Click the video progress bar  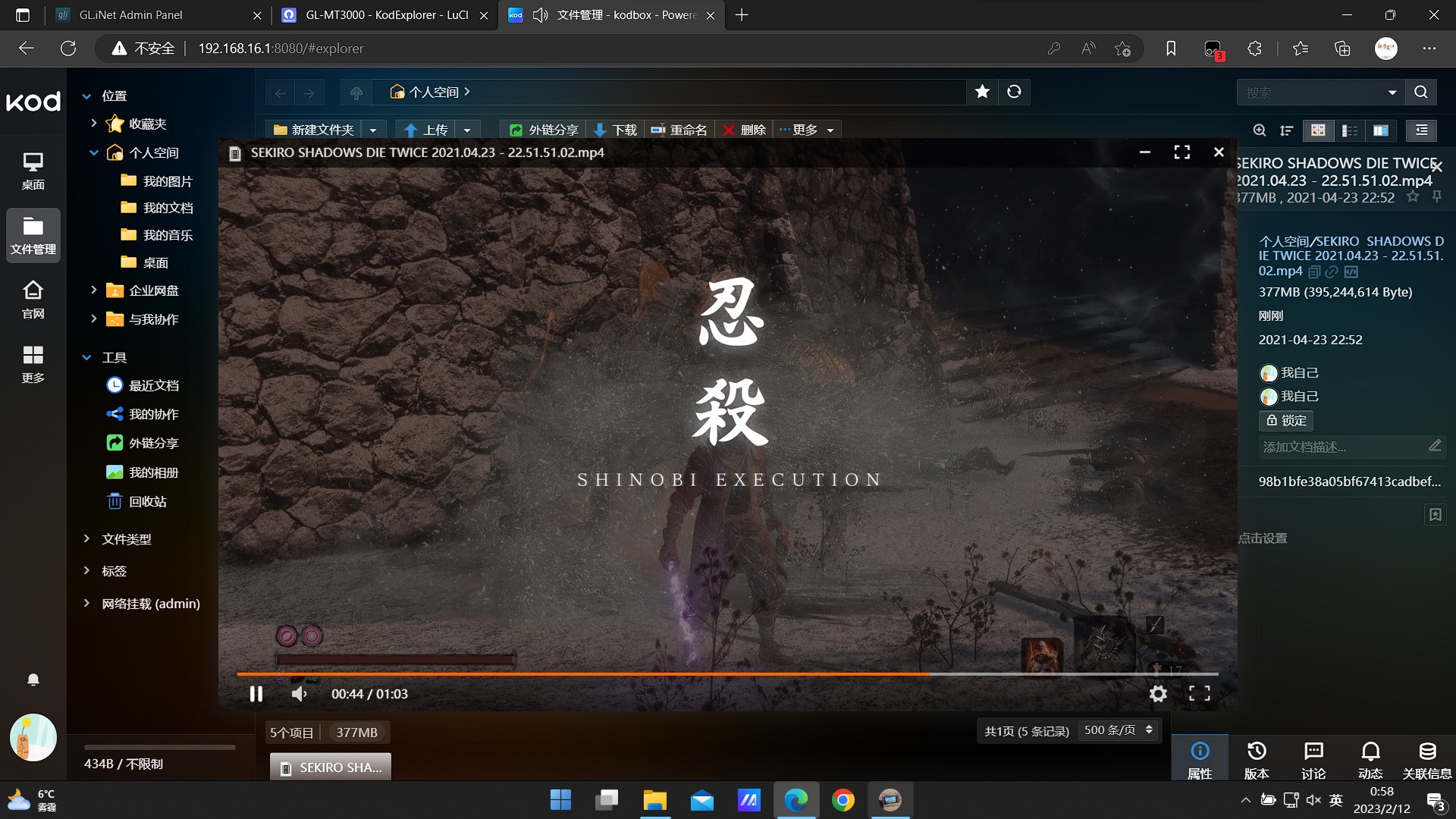[726, 673]
